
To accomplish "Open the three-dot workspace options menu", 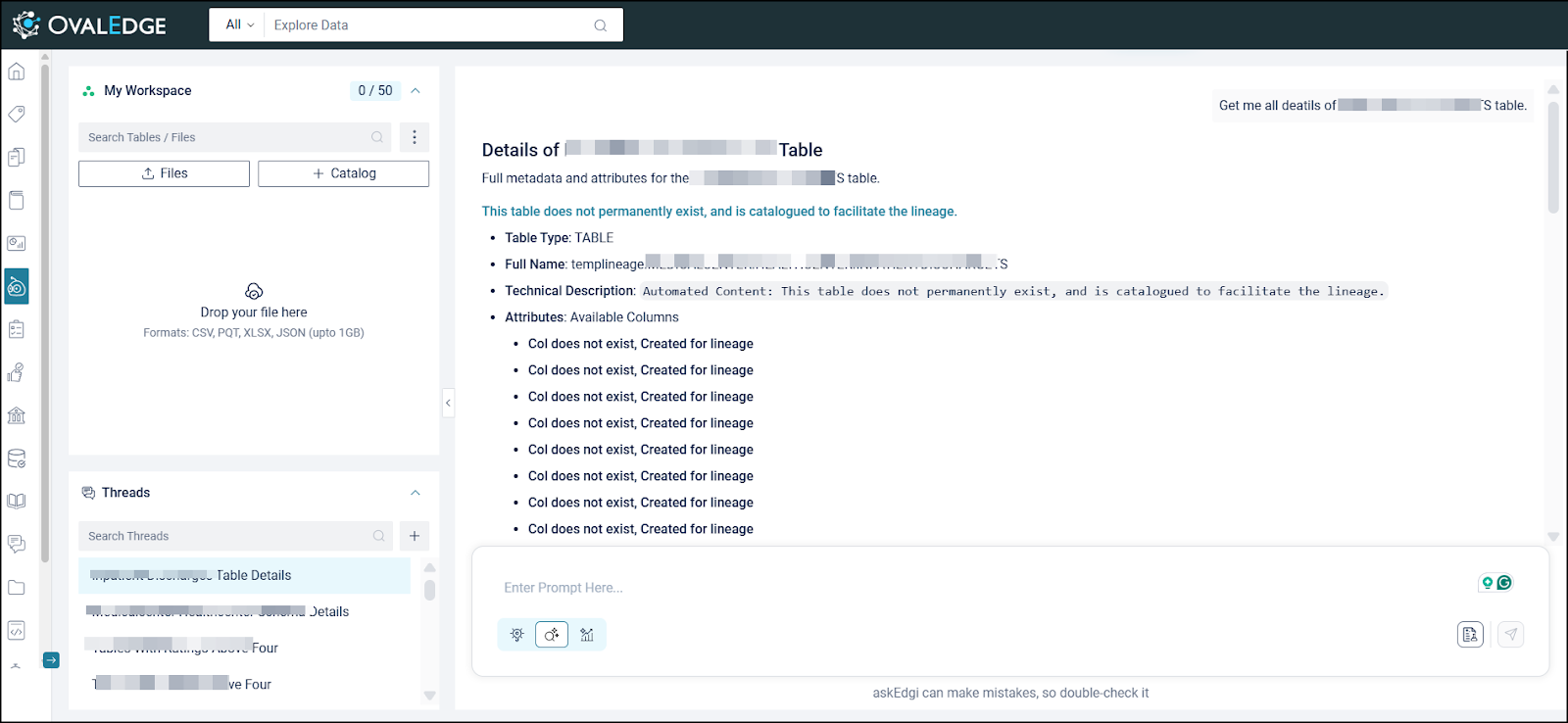I will 415,137.
